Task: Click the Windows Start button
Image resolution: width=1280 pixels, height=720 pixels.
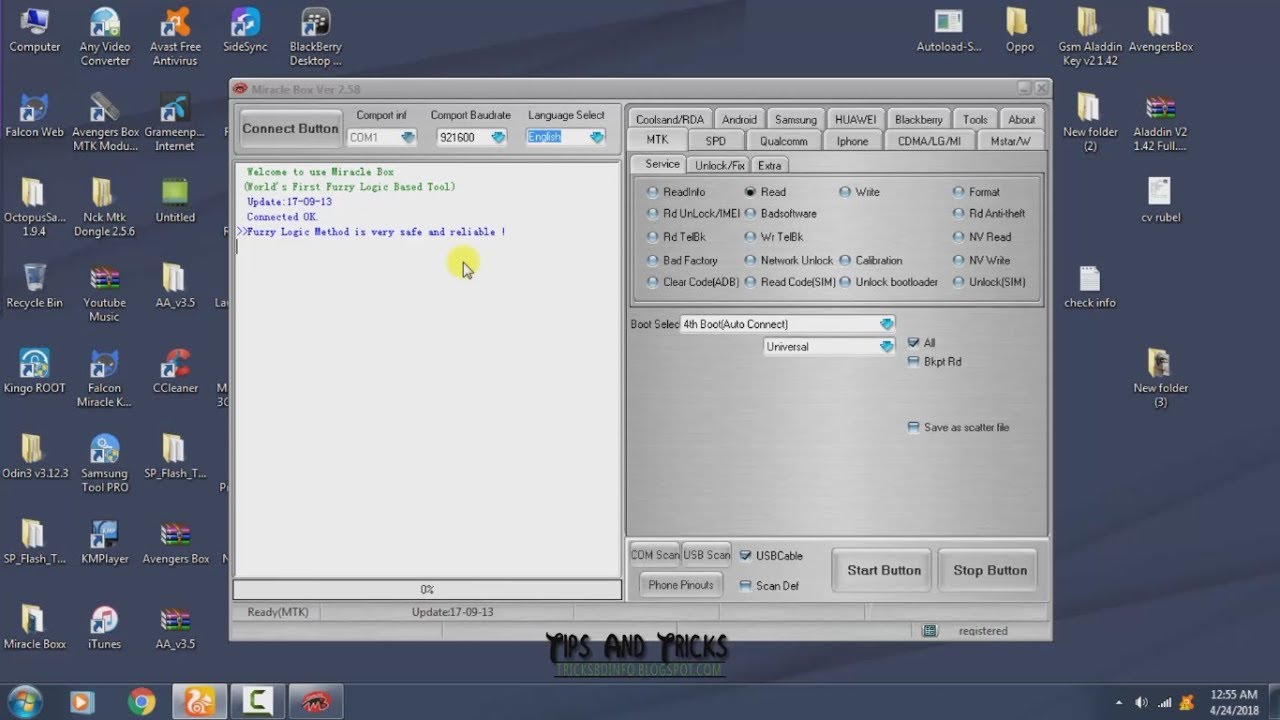Action: [23, 701]
